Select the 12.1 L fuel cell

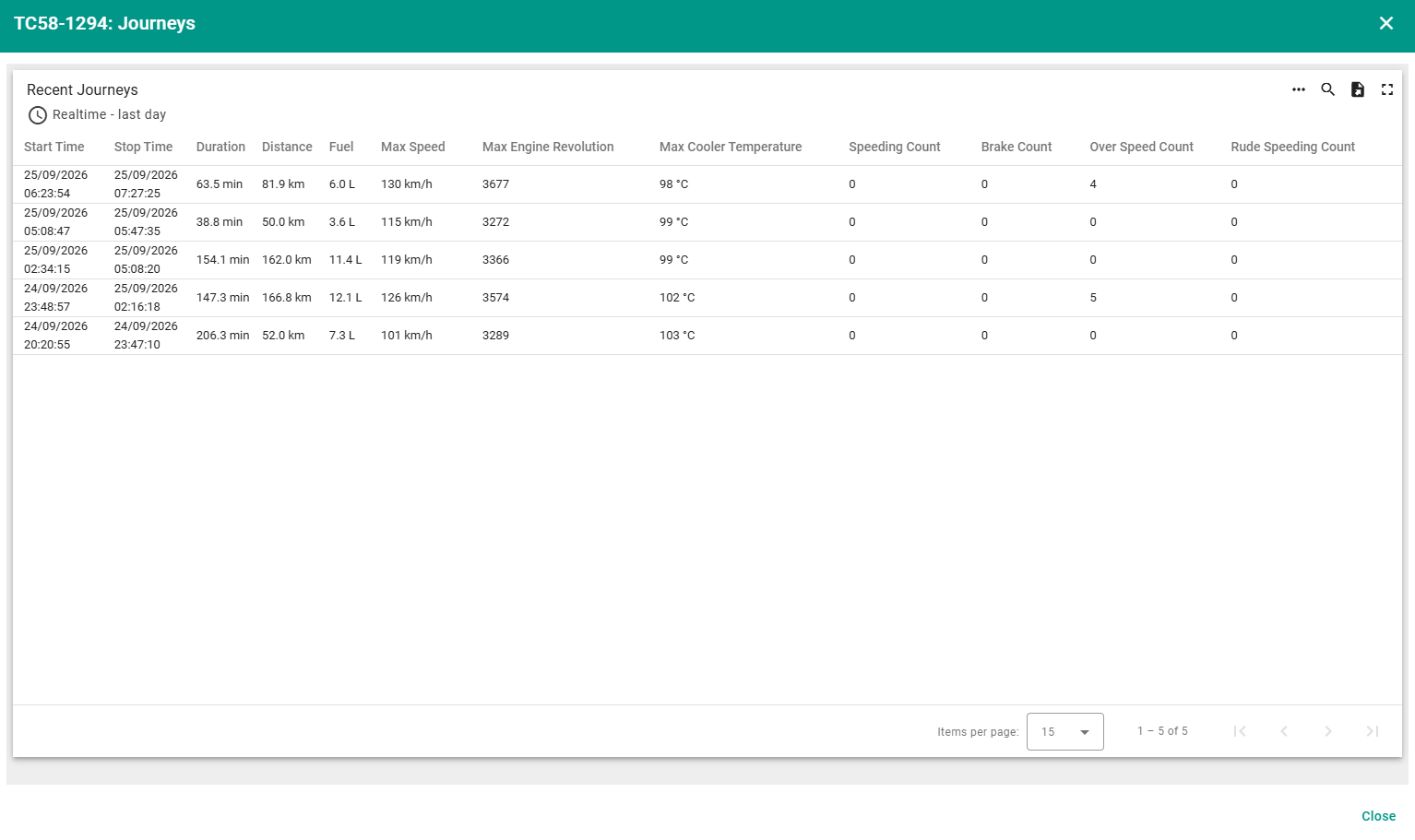click(346, 298)
